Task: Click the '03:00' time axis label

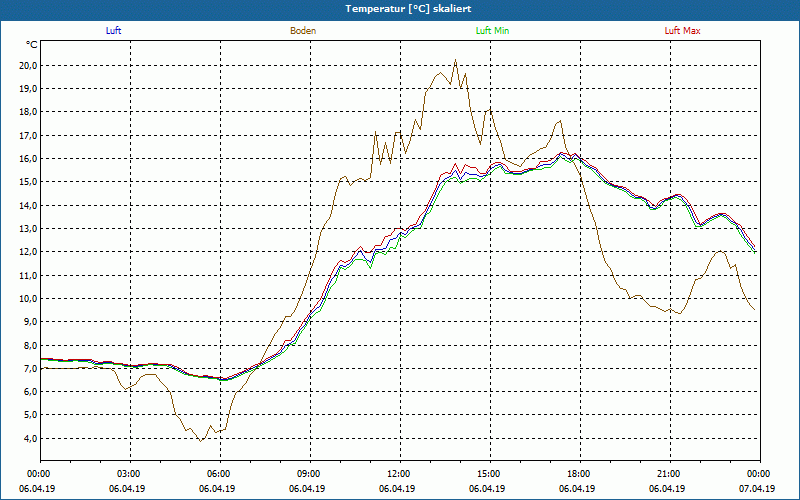Action: coord(128,474)
